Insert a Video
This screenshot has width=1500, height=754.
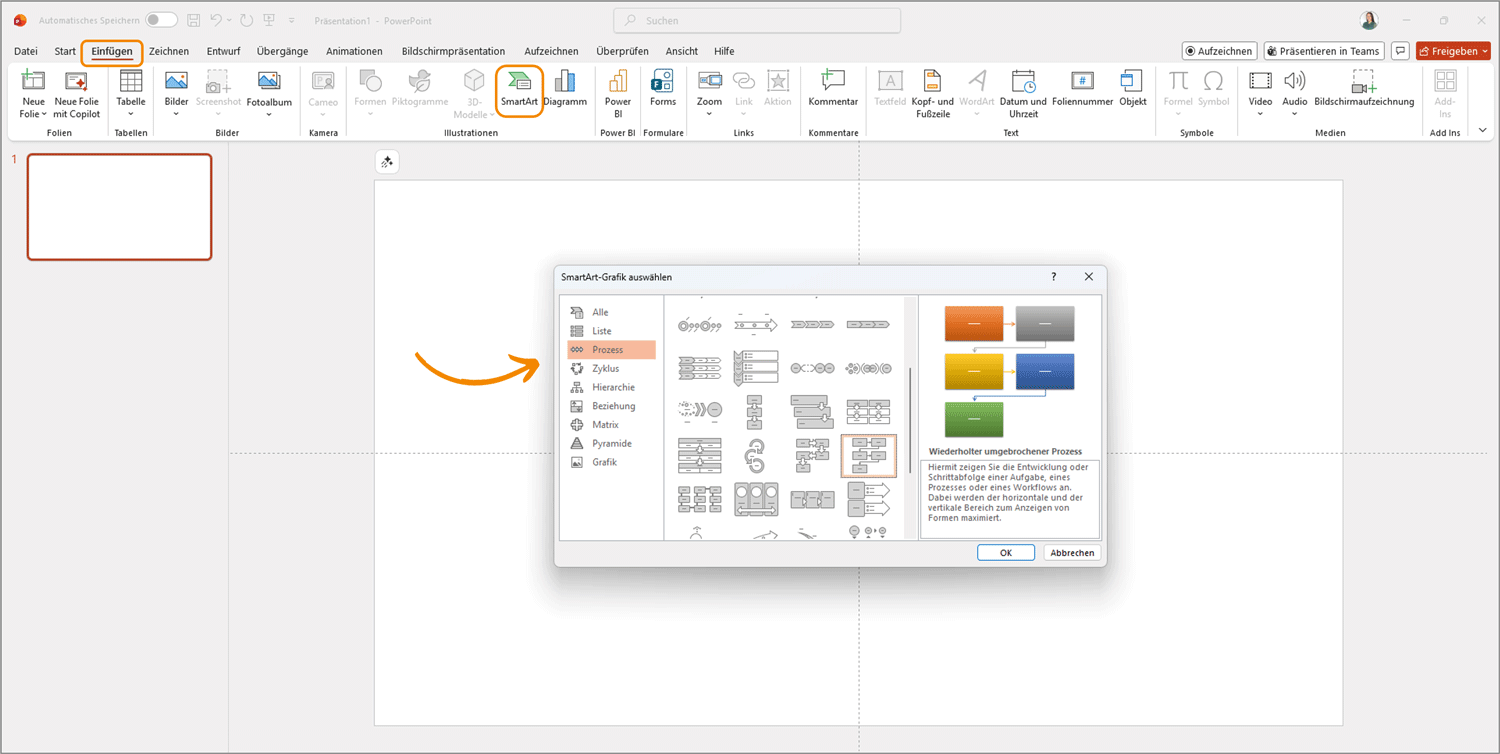(x=1260, y=90)
